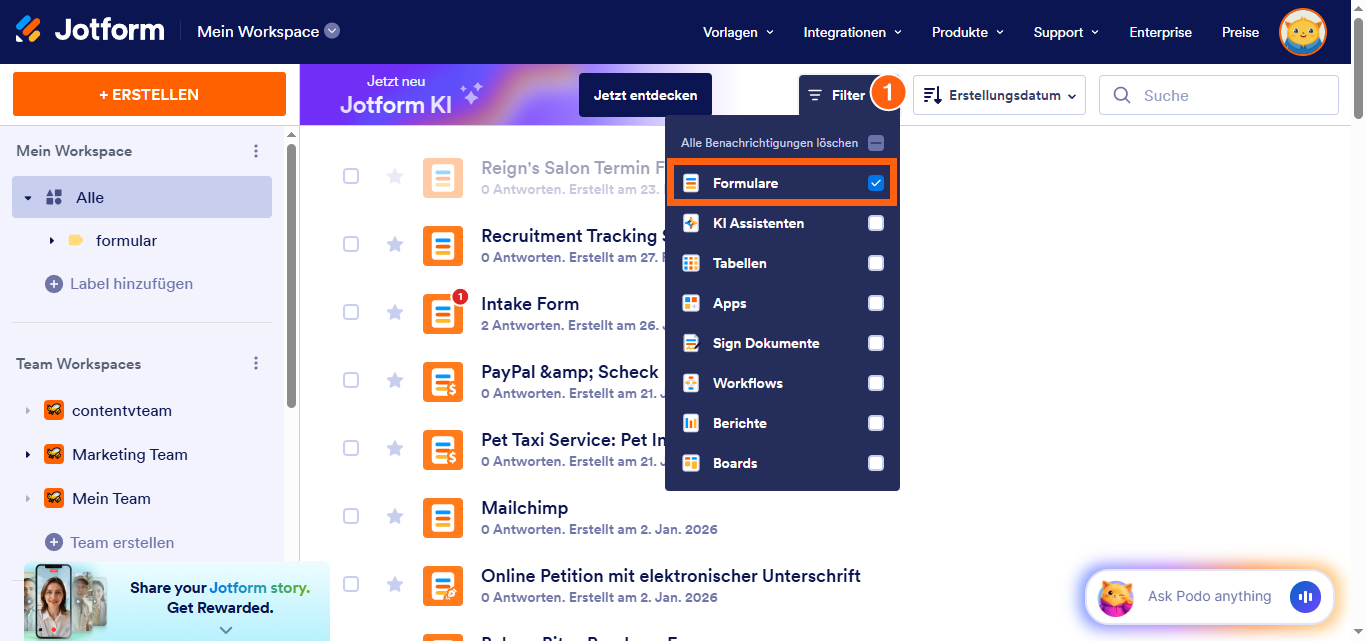Expand the Marketing Team workspace
1366x641 pixels.
pos(28,454)
